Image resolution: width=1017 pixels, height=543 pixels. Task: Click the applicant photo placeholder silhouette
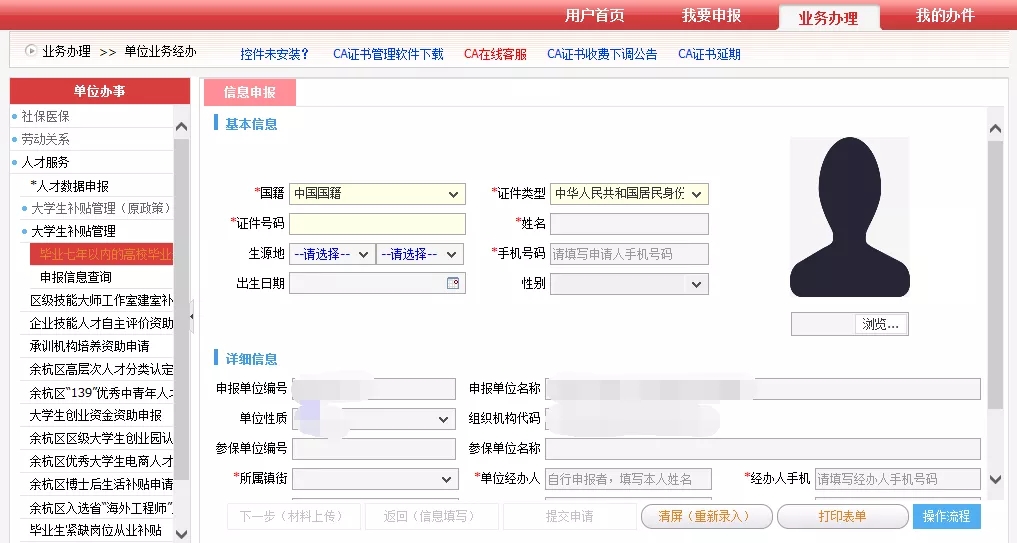pos(850,217)
